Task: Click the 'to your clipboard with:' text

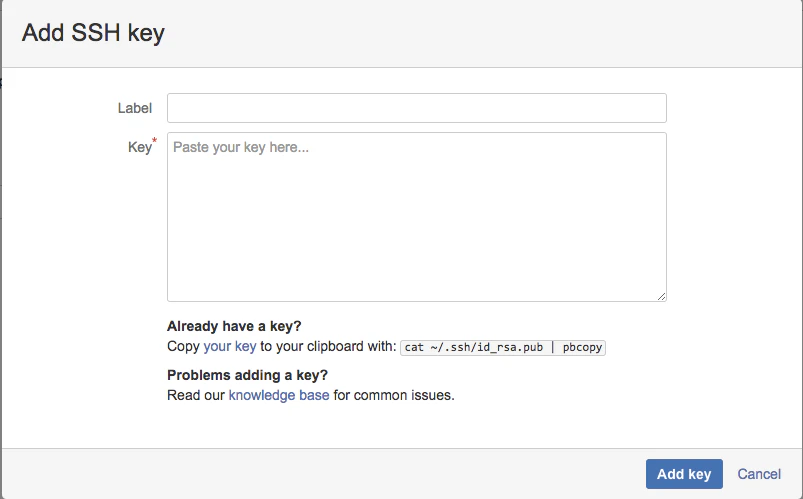Action: [328, 346]
